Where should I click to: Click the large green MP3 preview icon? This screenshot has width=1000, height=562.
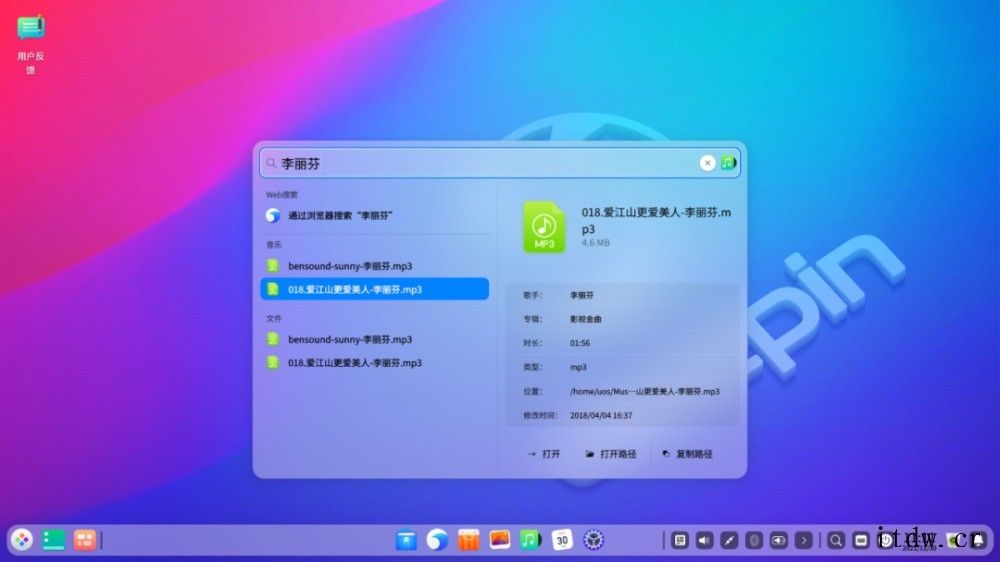(544, 227)
